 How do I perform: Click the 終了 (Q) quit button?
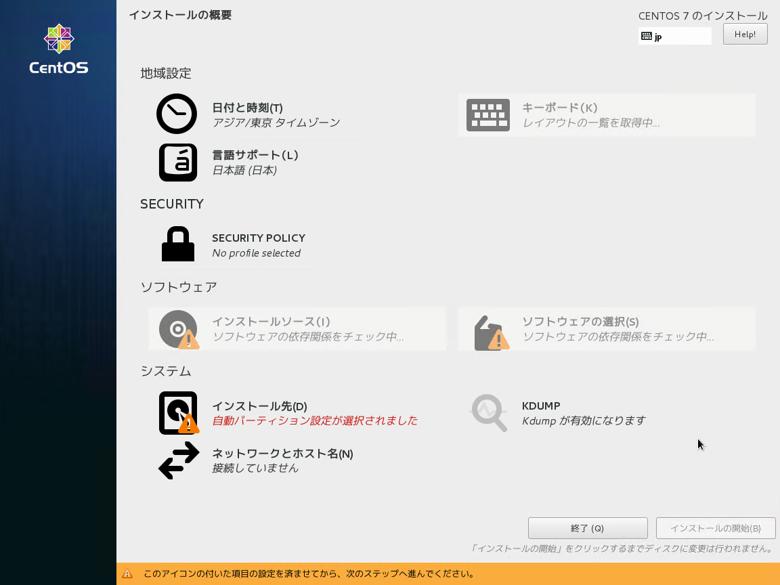[x=587, y=528]
